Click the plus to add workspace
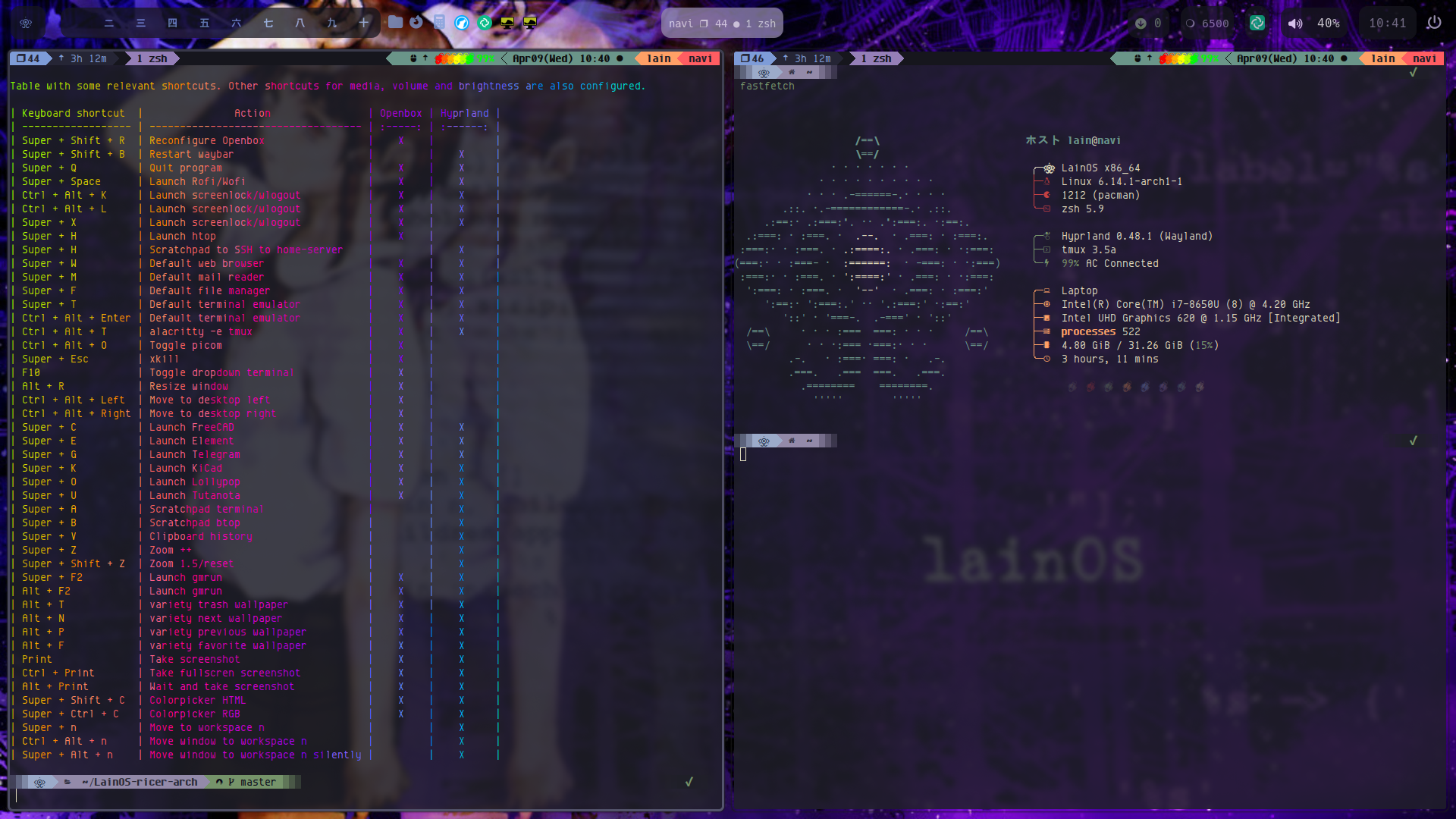This screenshot has height=819, width=1456. coord(364,23)
